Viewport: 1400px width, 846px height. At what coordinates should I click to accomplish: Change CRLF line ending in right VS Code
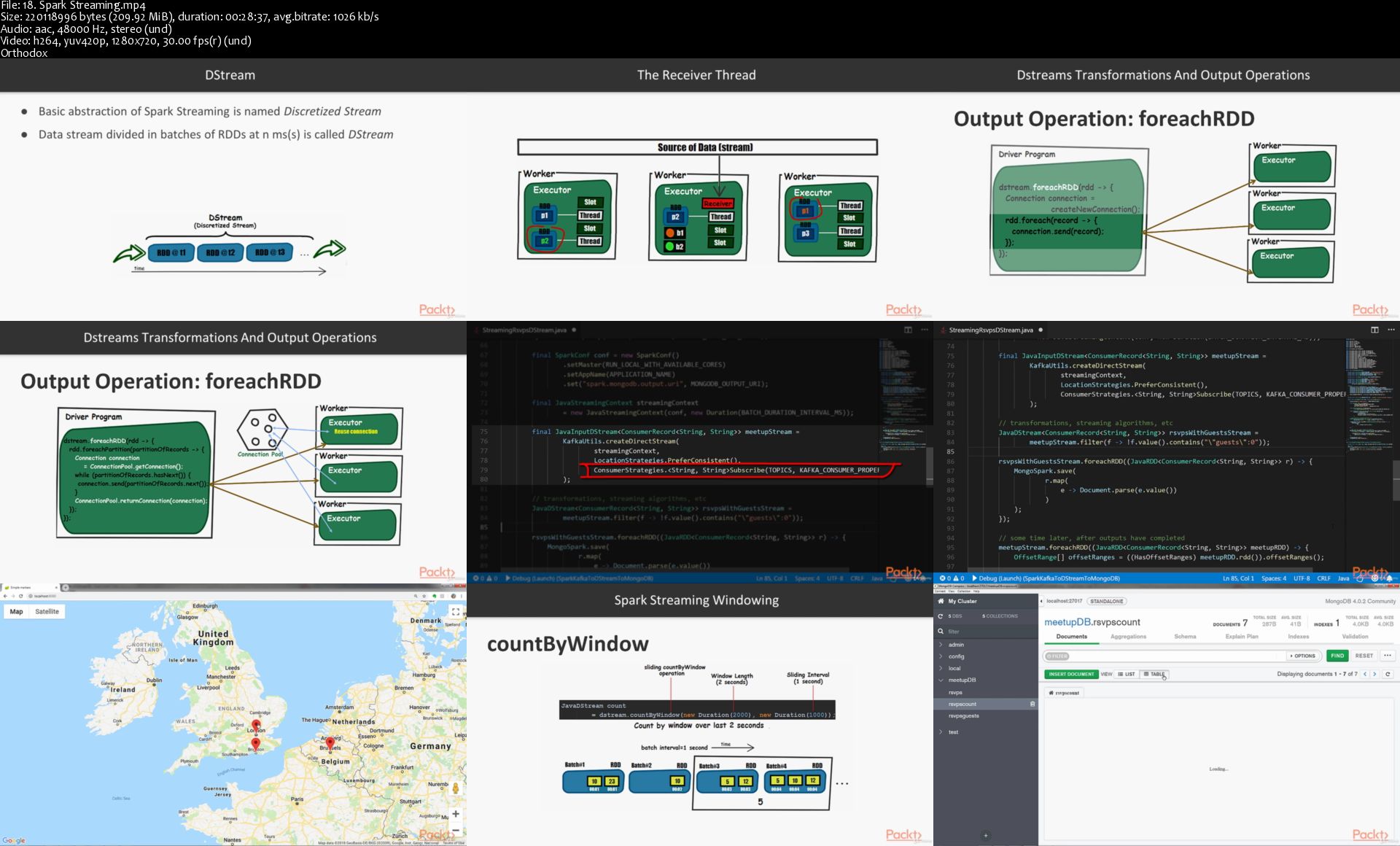click(x=1323, y=578)
